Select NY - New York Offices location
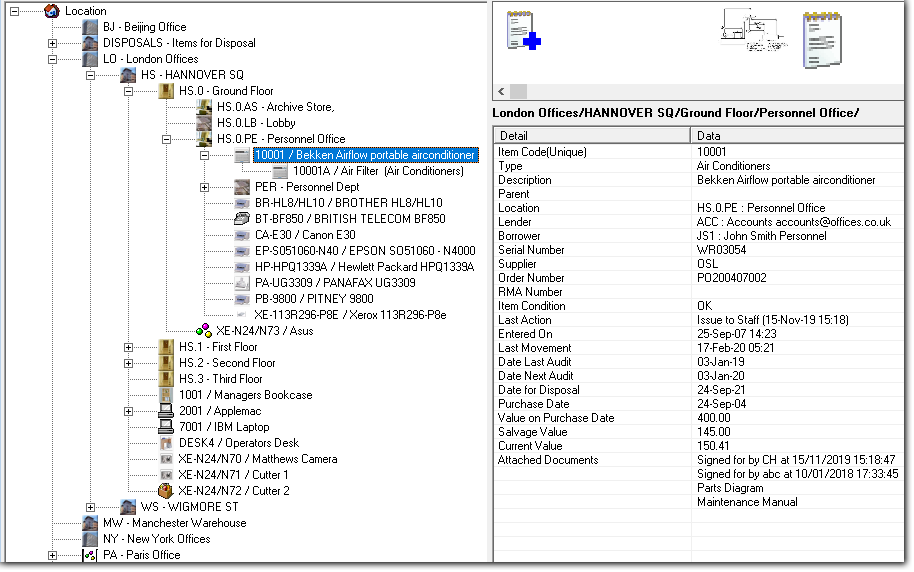914x572 pixels. [x=156, y=539]
